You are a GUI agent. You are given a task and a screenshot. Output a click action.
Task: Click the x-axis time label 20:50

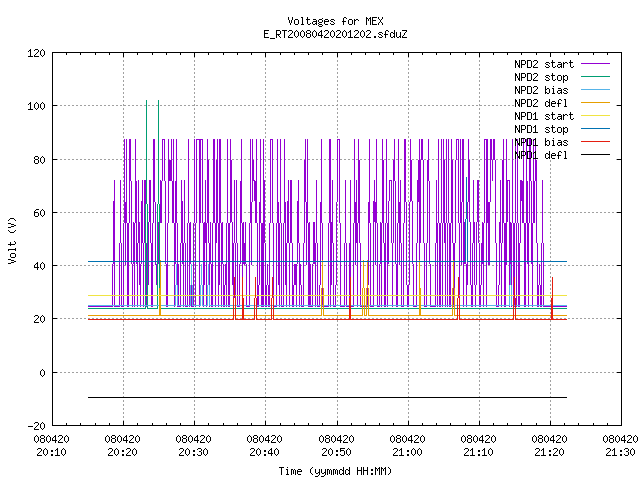(336, 452)
